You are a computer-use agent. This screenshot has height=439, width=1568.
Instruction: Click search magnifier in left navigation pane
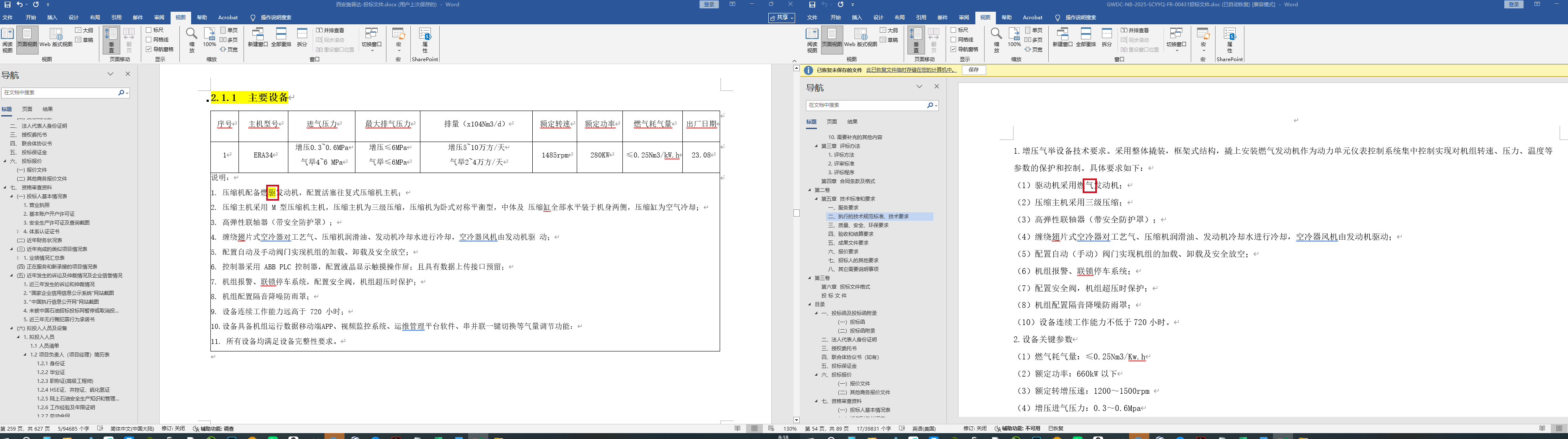click(121, 93)
